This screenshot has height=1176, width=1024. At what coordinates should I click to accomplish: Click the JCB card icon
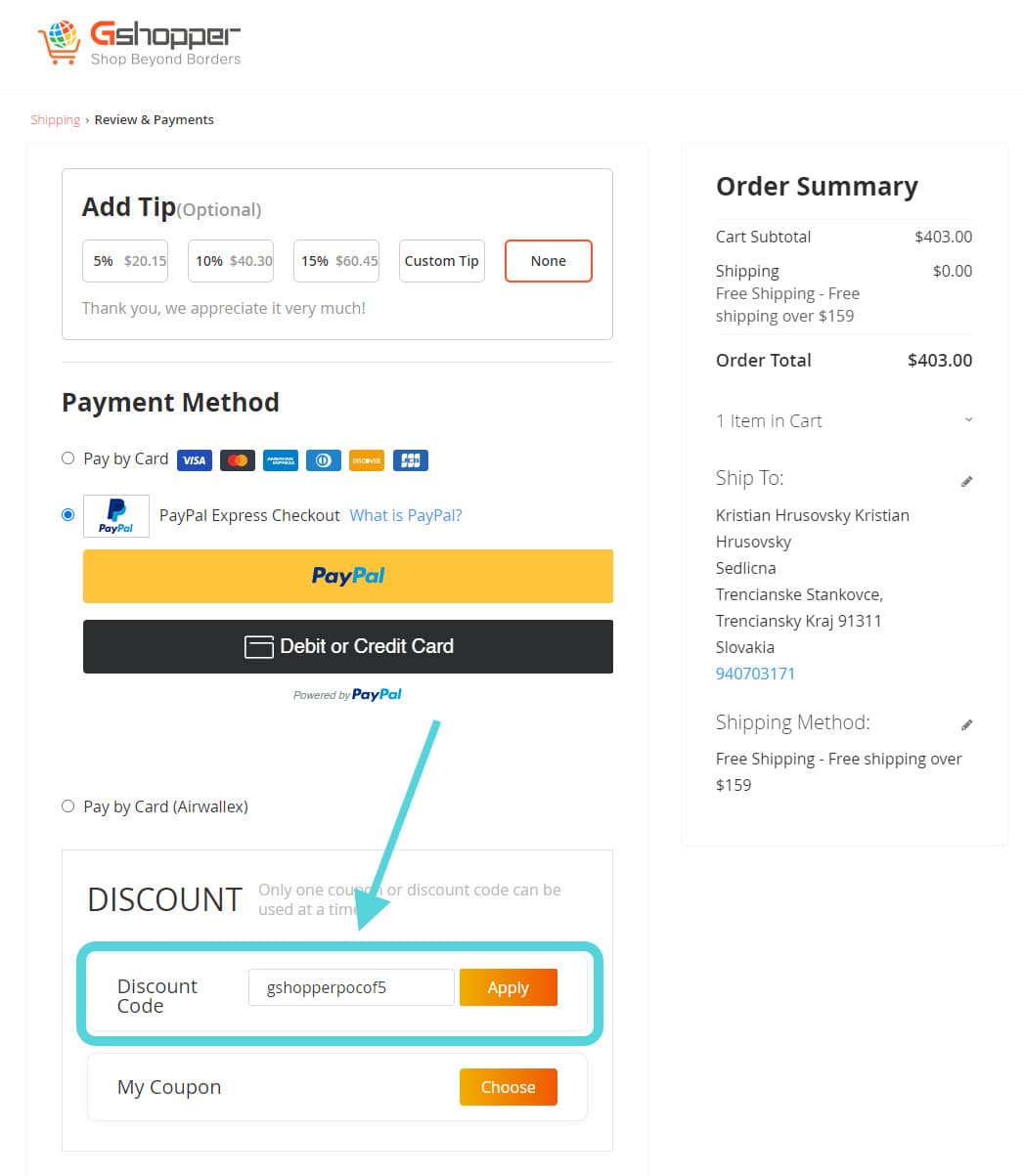(x=410, y=459)
